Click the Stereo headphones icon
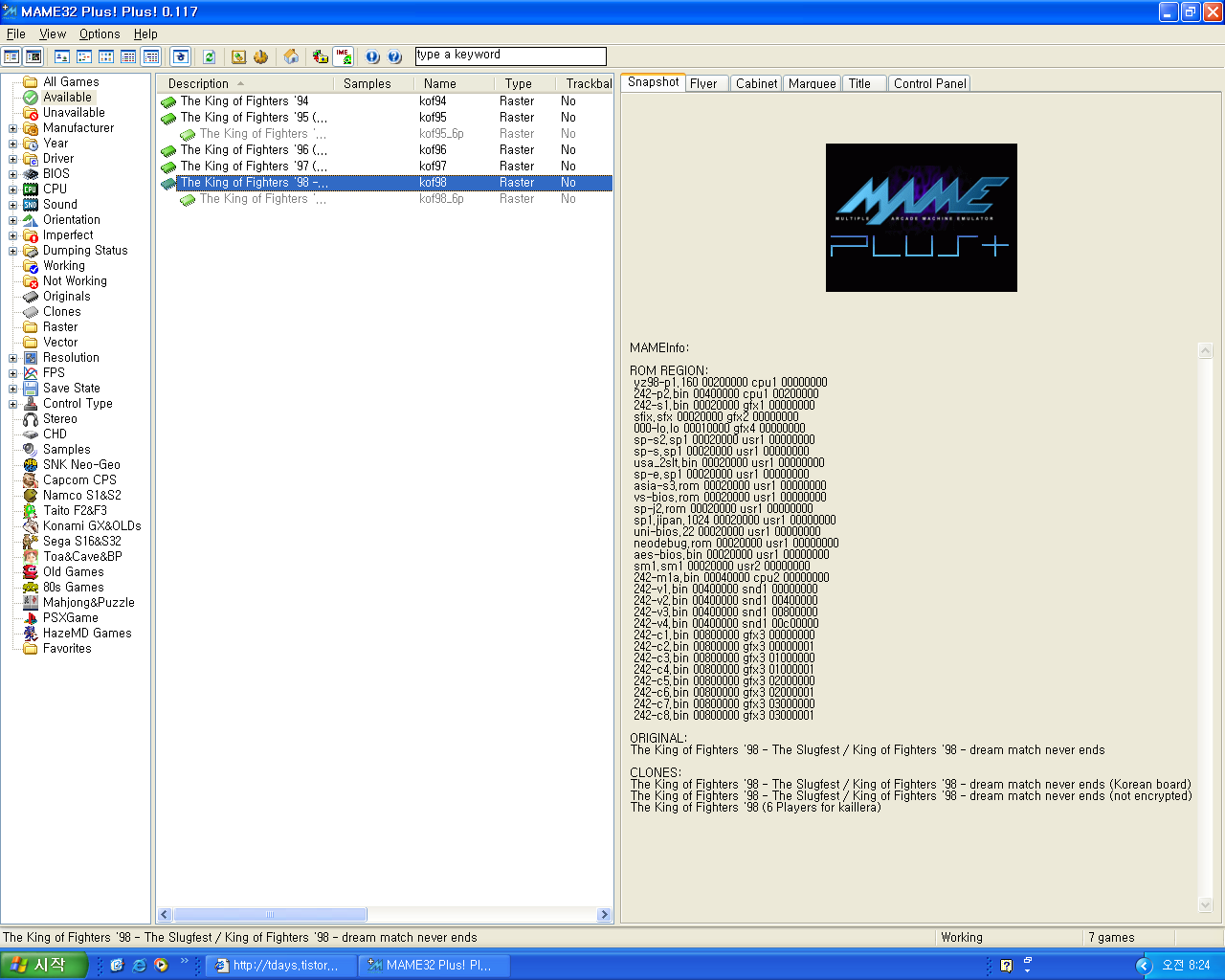1225x980 pixels. tap(31, 419)
